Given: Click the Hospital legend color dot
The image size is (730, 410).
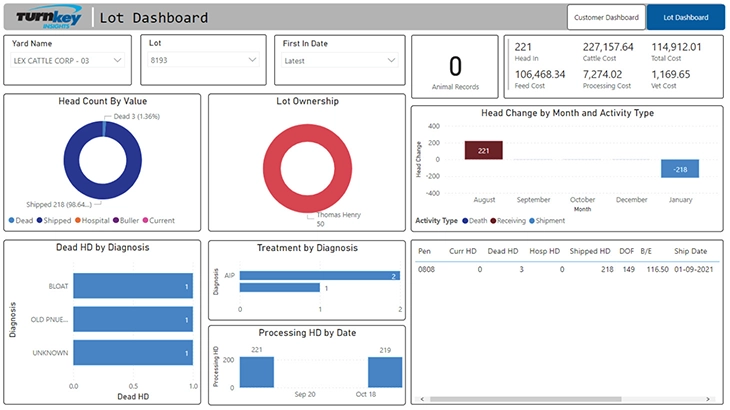Looking at the screenshot, I should coord(78,220).
